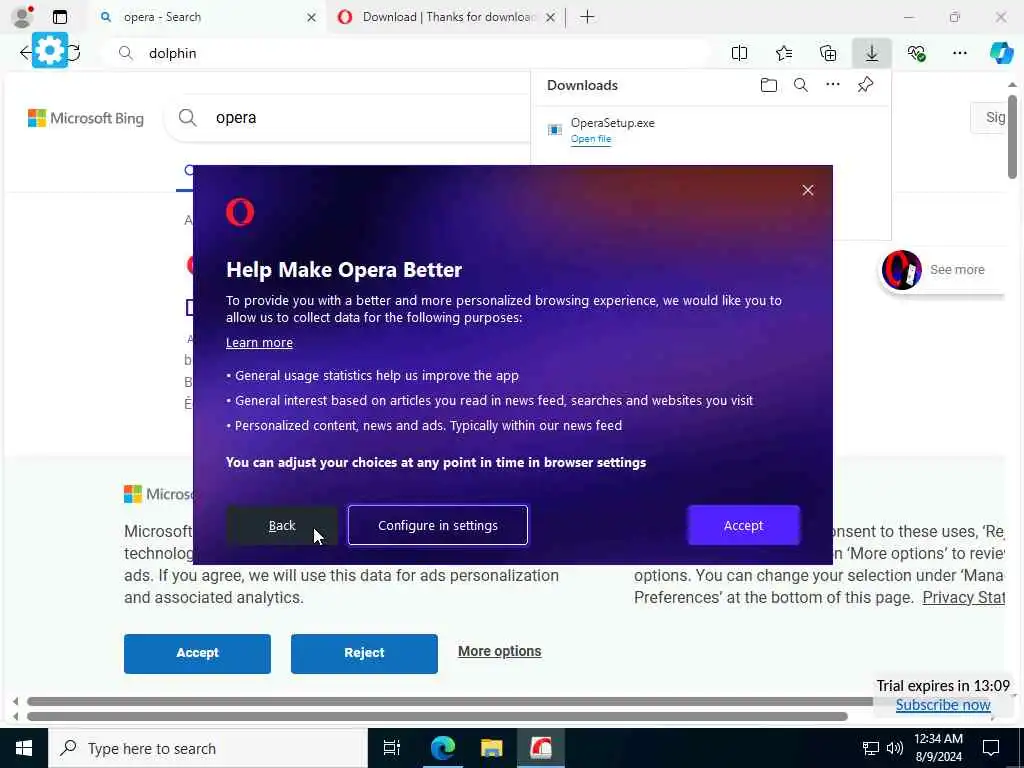Click the Bing search magnifier icon

coord(187,118)
